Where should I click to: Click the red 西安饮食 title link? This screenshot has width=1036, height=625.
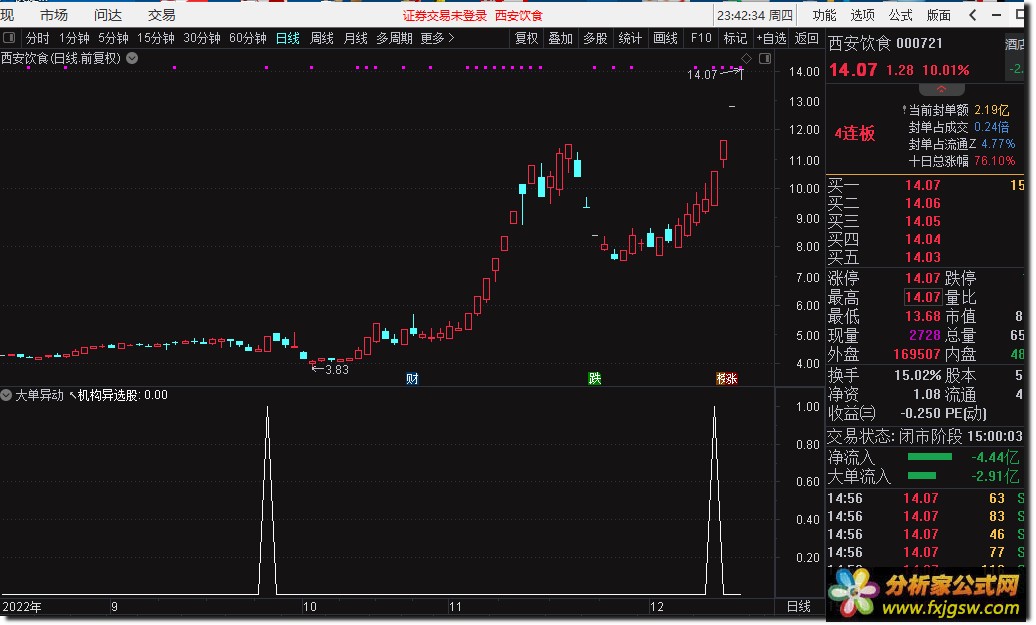(519, 15)
